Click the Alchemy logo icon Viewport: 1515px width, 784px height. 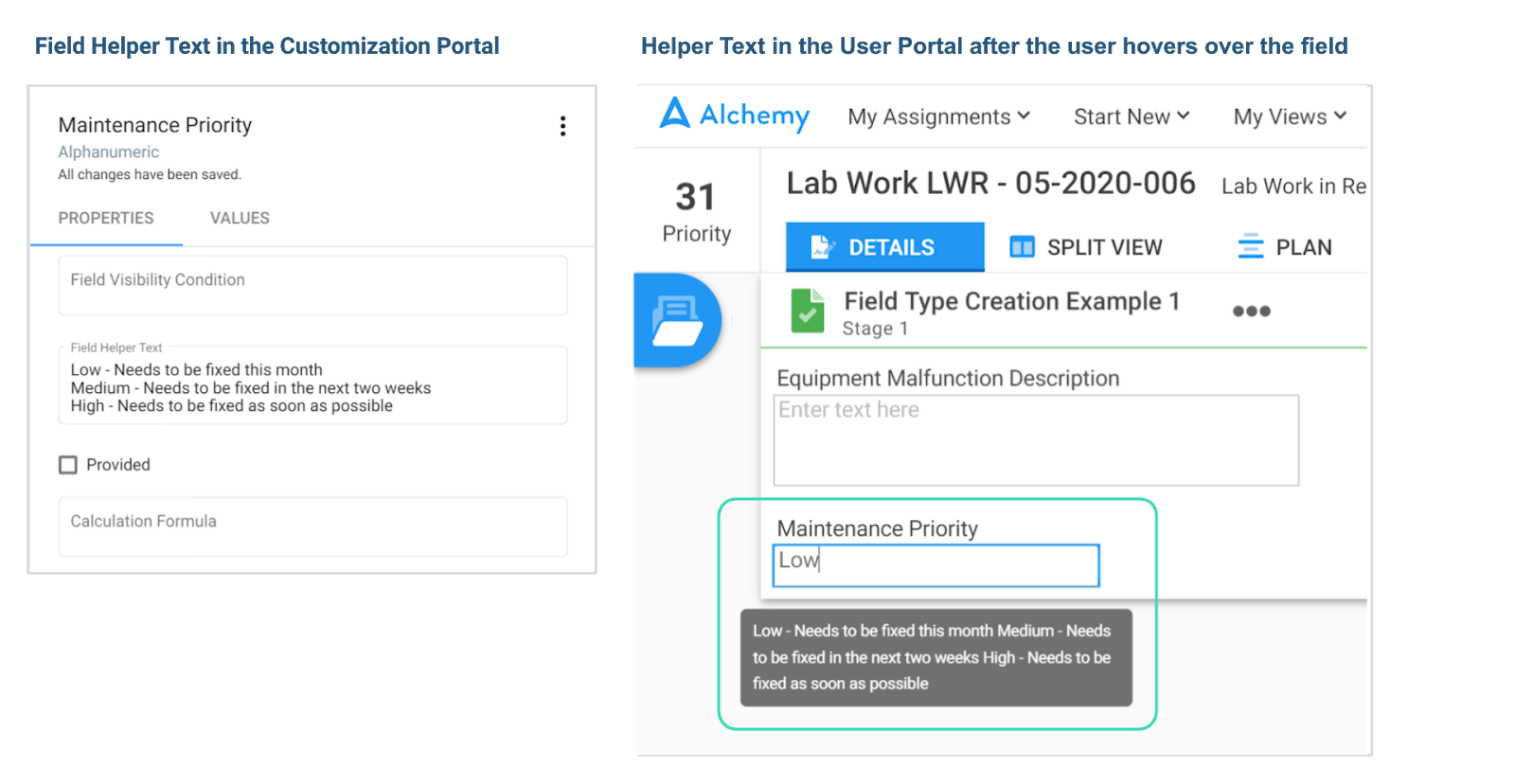pyautogui.click(x=675, y=113)
